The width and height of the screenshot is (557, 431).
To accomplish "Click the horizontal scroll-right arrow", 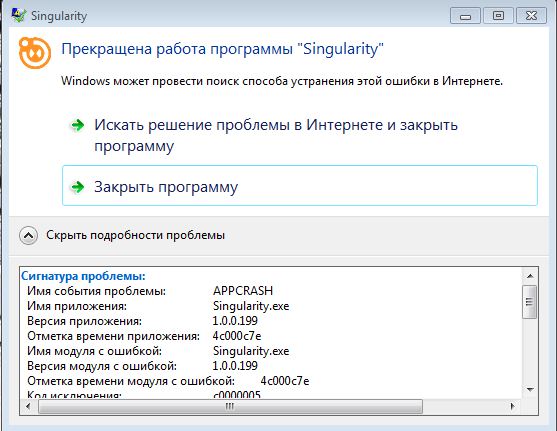I will [512, 406].
